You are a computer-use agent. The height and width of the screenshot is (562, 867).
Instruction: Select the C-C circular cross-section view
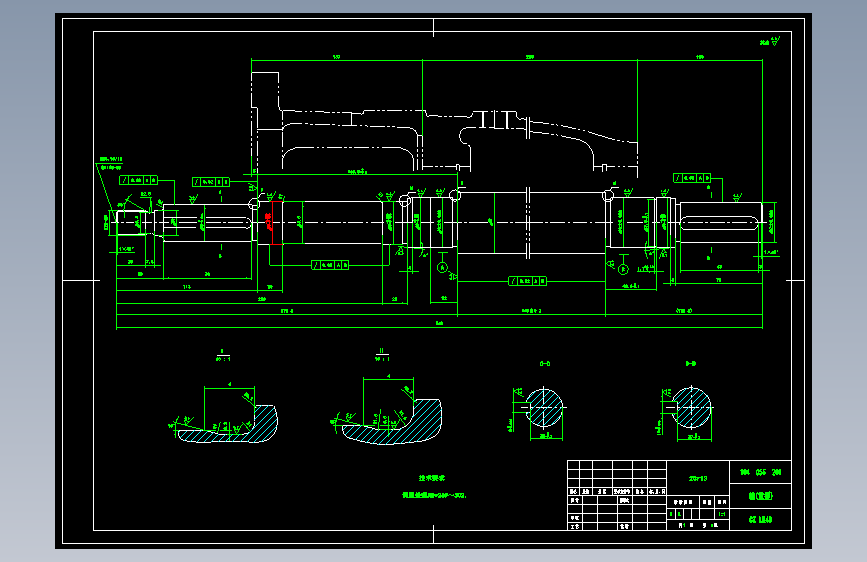[x=544, y=408]
